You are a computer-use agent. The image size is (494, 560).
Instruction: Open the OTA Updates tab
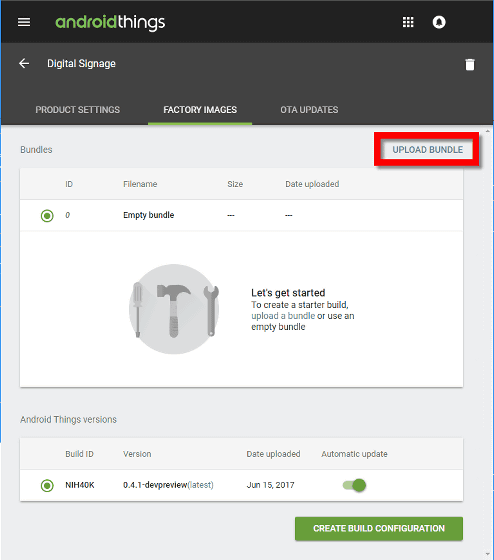pyautogui.click(x=309, y=110)
